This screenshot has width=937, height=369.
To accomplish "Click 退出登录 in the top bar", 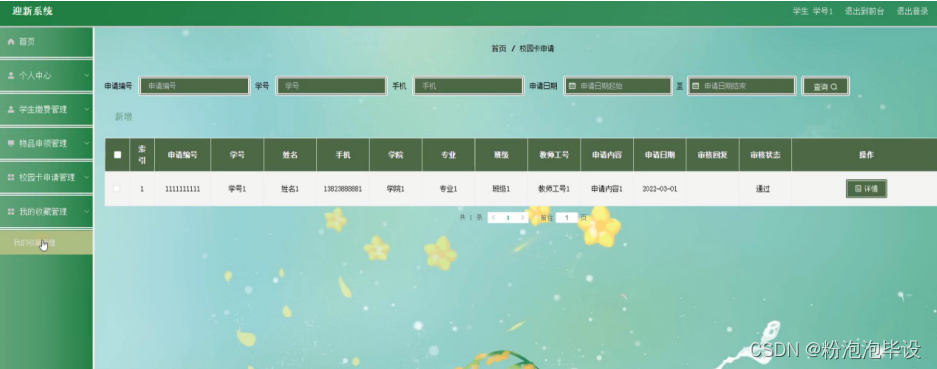I will tap(912, 11).
